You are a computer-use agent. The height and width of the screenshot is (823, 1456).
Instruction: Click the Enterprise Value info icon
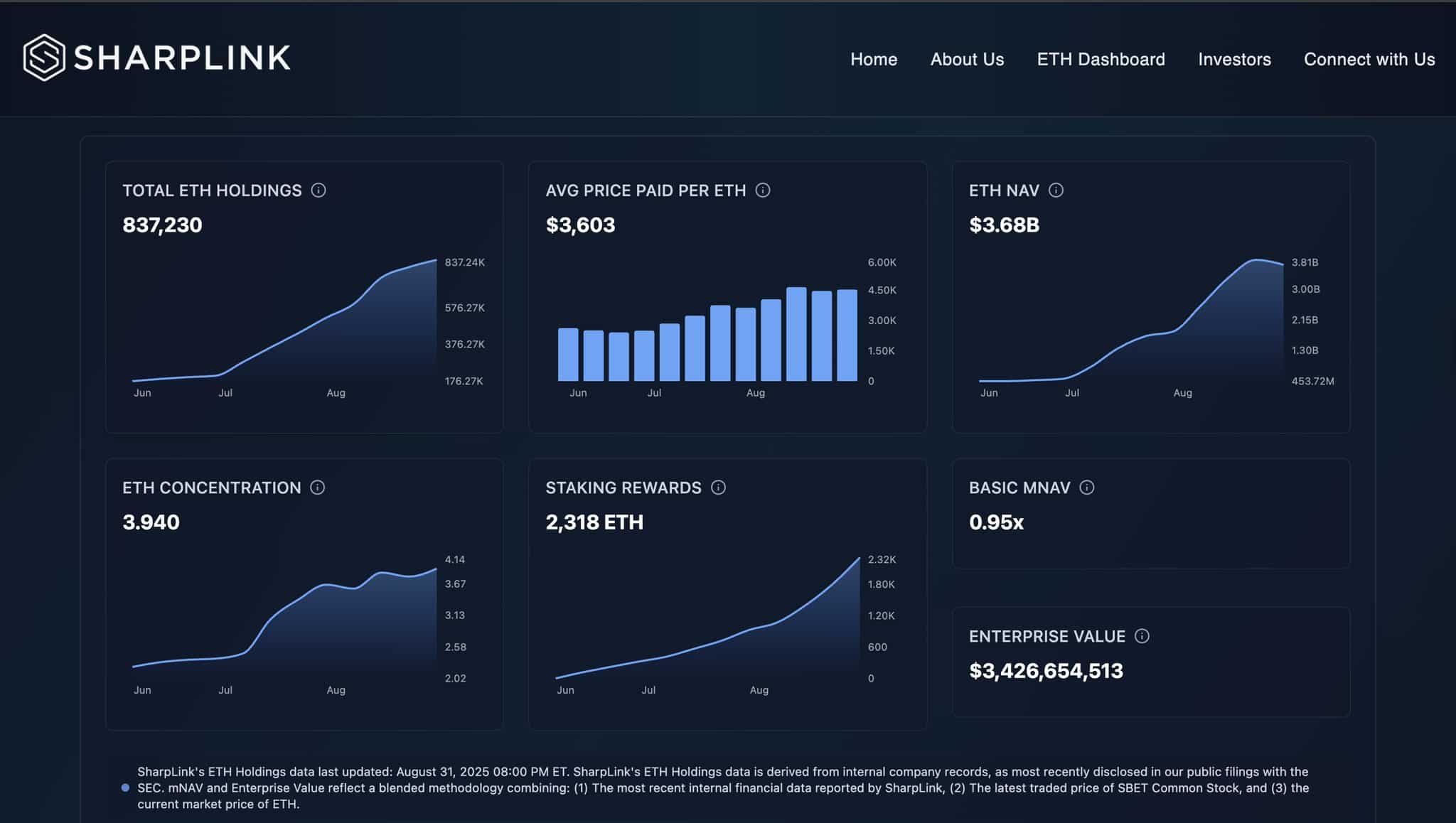click(x=1142, y=636)
